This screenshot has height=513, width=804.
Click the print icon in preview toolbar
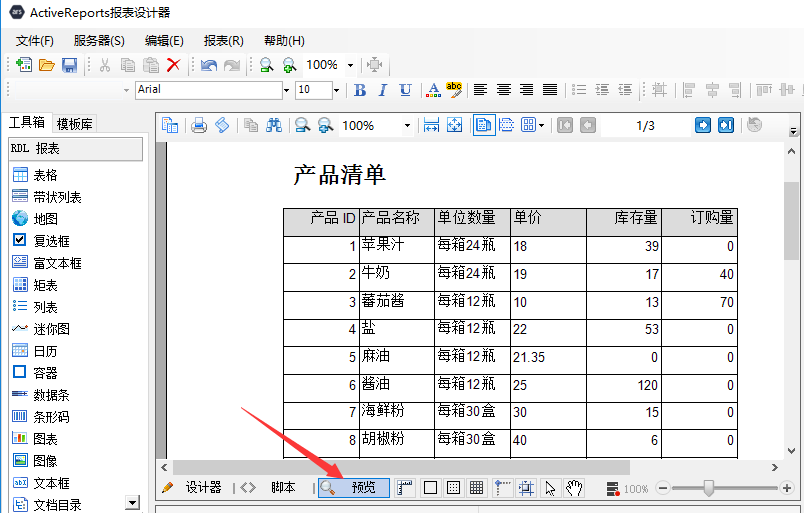point(199,125)
